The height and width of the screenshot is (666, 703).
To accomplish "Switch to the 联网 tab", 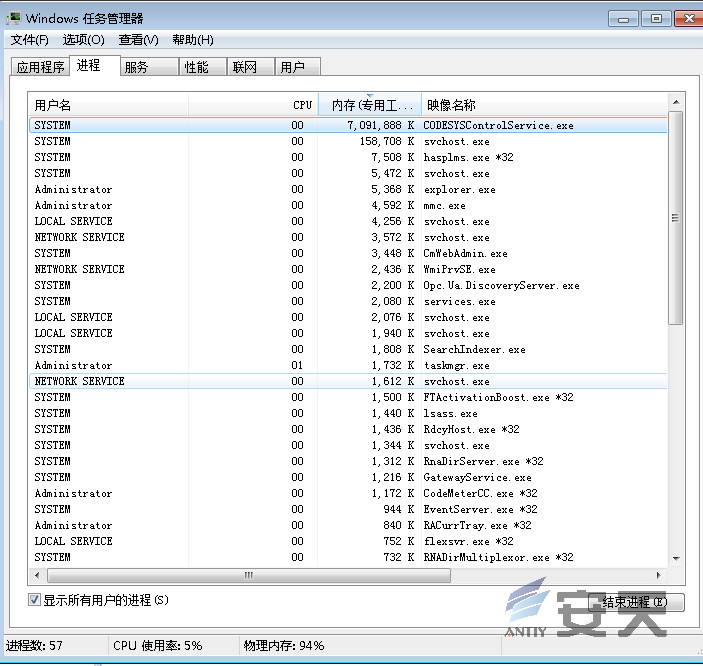I will click(251, 67).
